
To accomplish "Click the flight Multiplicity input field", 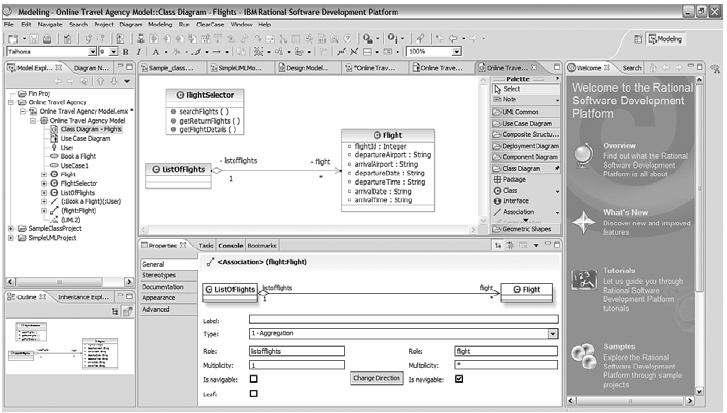I will pos(506,365).
